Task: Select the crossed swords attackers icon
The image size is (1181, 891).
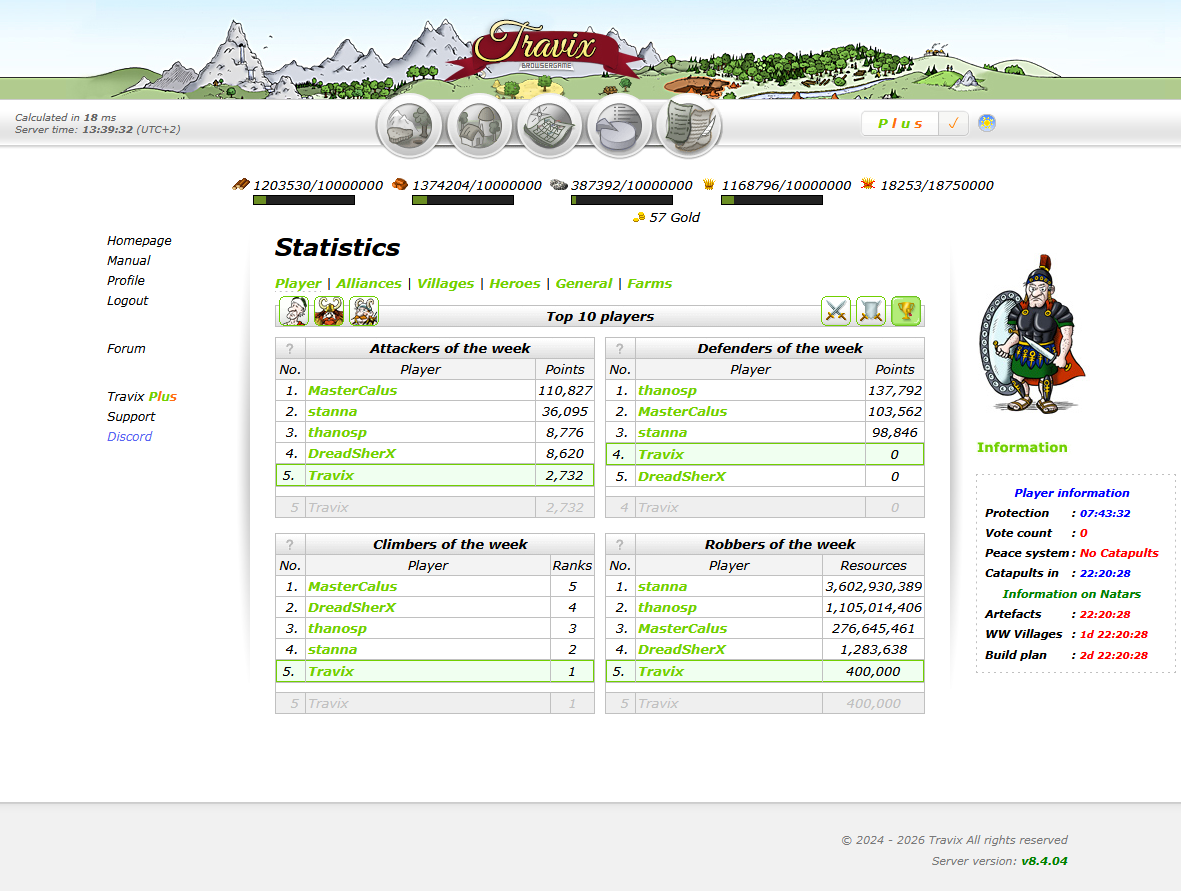Action: [x=836, y=311]
